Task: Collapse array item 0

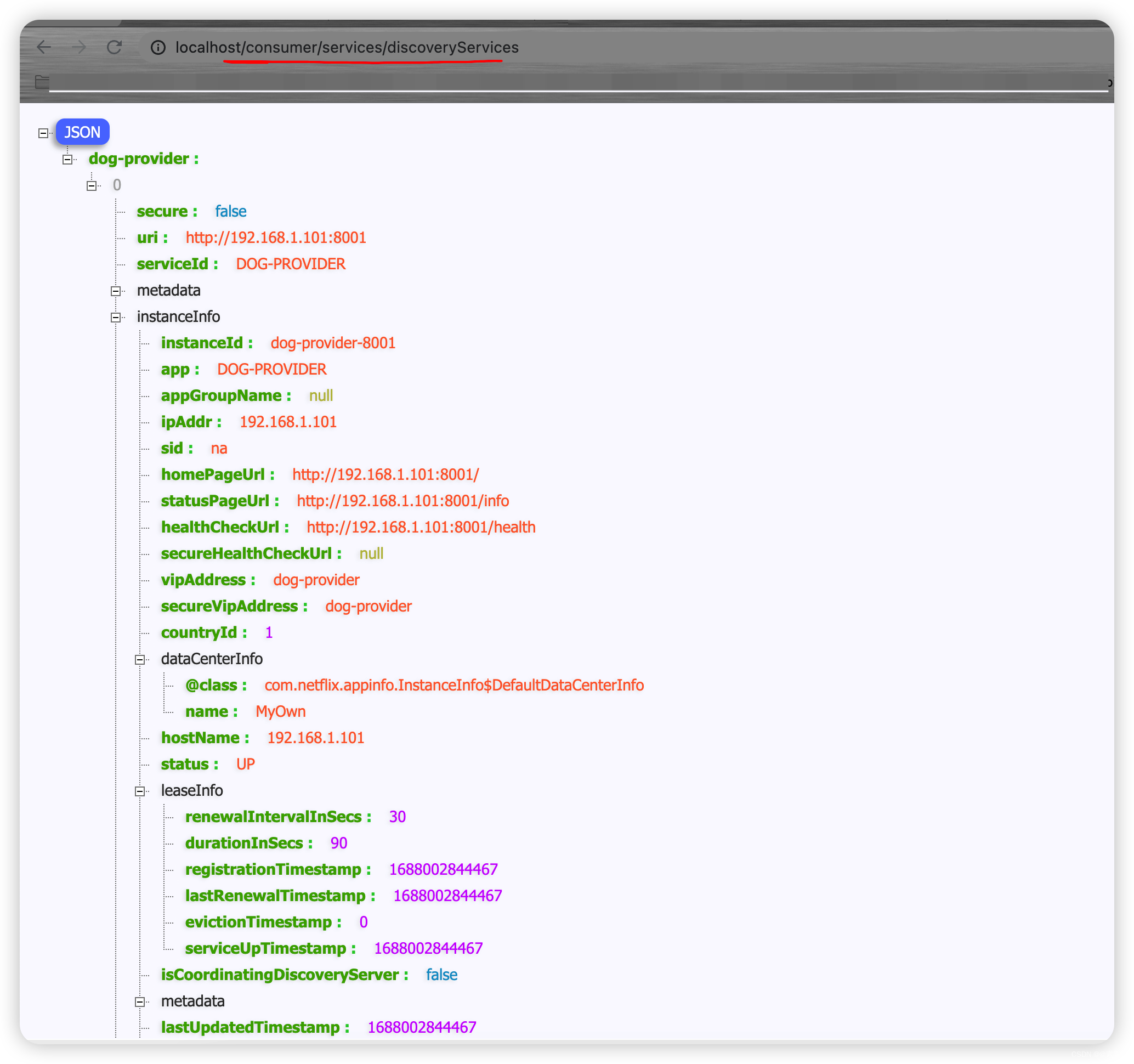Action: point(91,185)
